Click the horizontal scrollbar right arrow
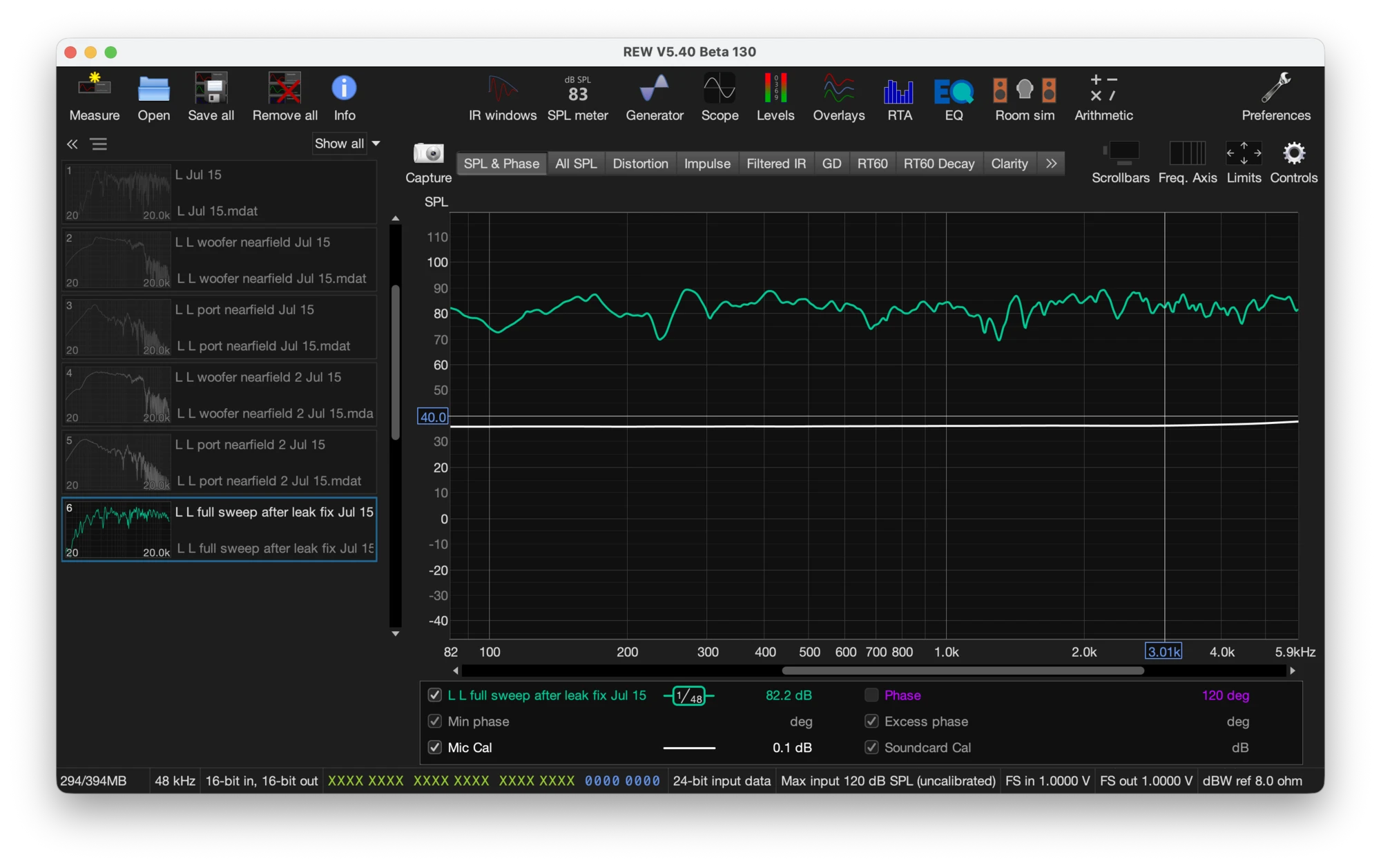This screenshot has height=868, width=1381. (x=1293, y=671)
